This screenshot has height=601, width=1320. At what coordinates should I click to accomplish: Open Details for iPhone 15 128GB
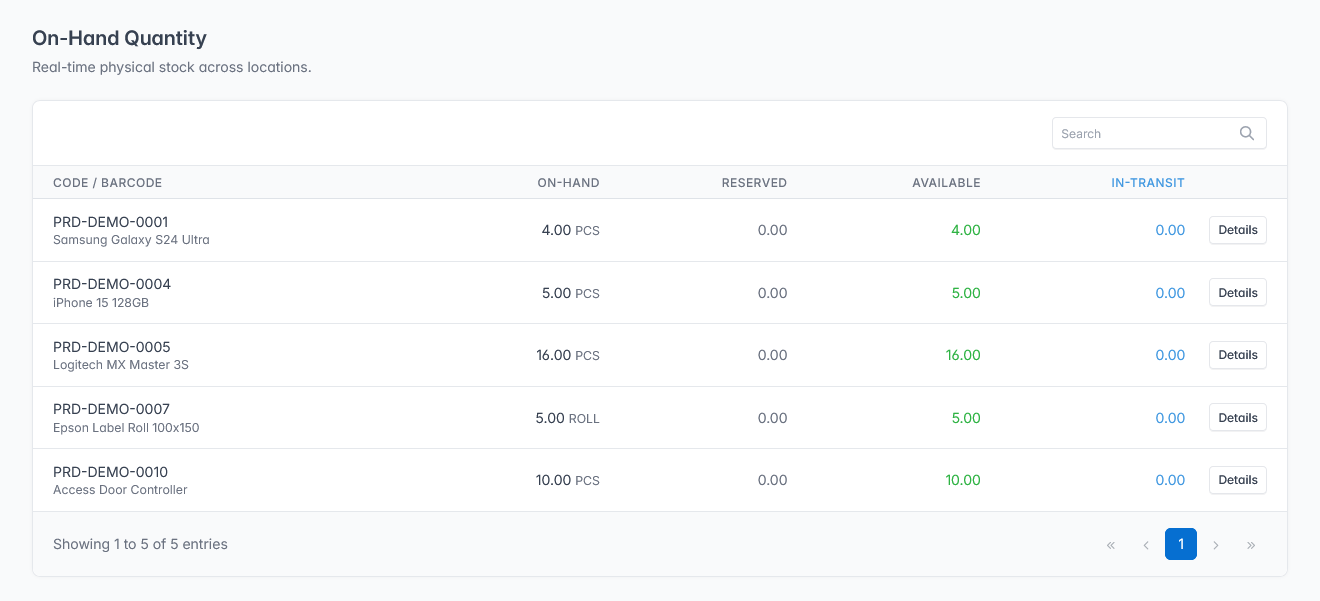point(1238,293)
